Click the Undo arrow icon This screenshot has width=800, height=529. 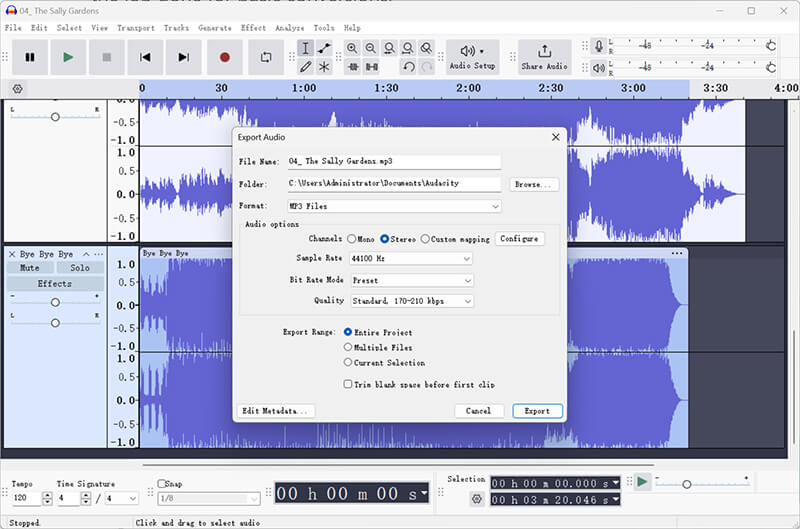pos(409,67)
